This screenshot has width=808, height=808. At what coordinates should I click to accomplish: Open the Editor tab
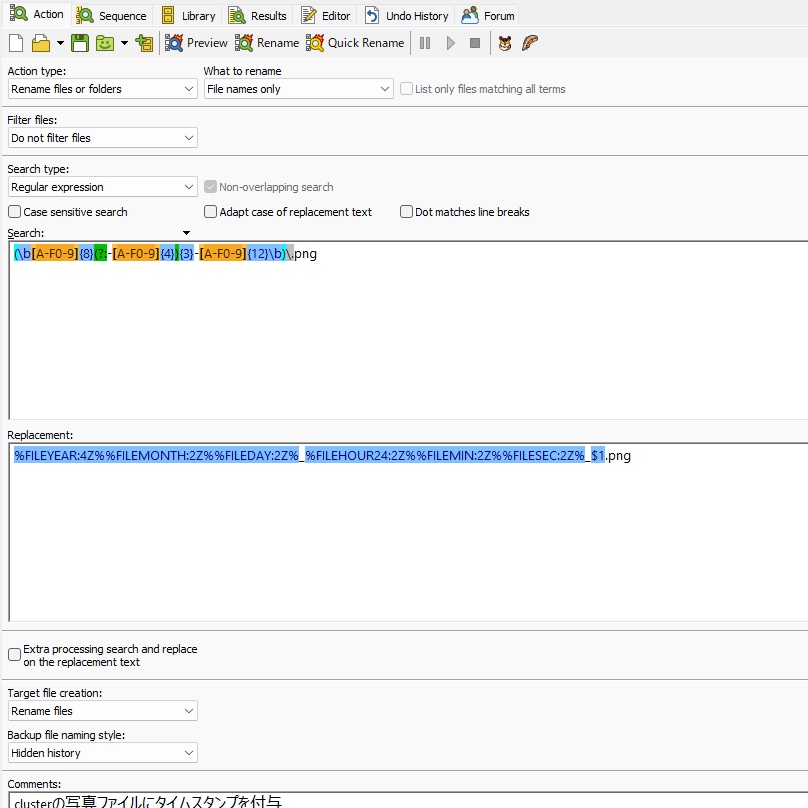point(326,16)
